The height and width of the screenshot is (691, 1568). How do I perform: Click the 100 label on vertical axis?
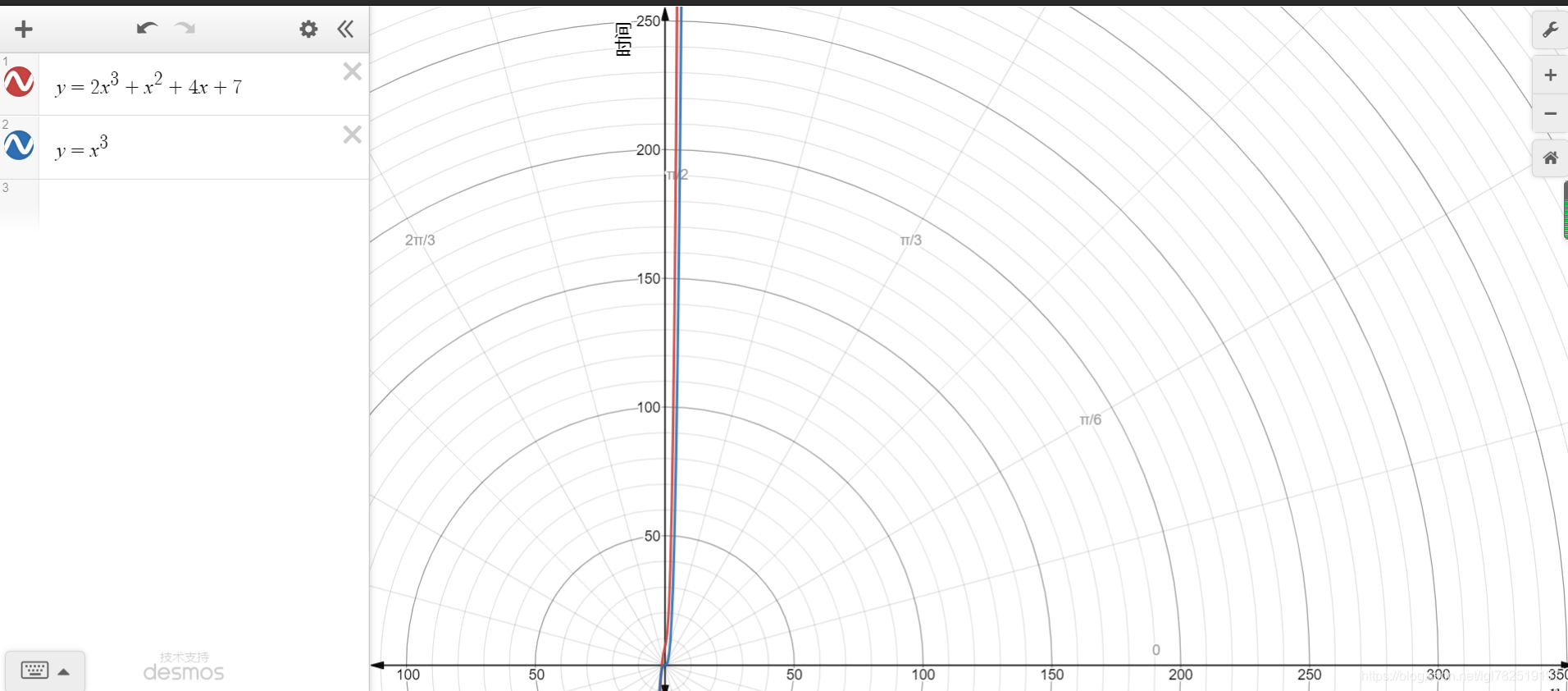click(x=648, y=407)
